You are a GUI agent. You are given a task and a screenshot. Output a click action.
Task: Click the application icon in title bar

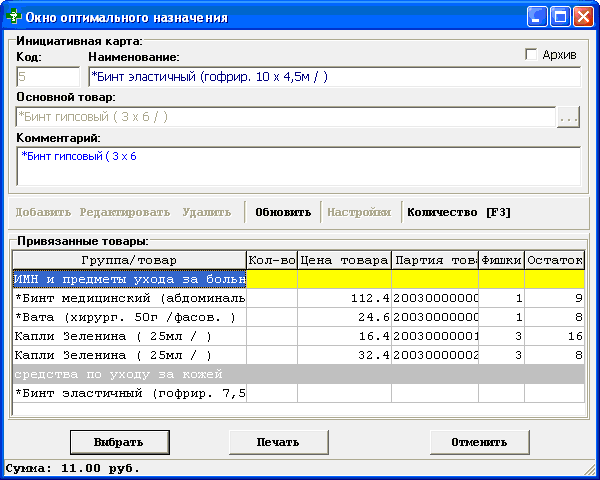click(14, 17)
